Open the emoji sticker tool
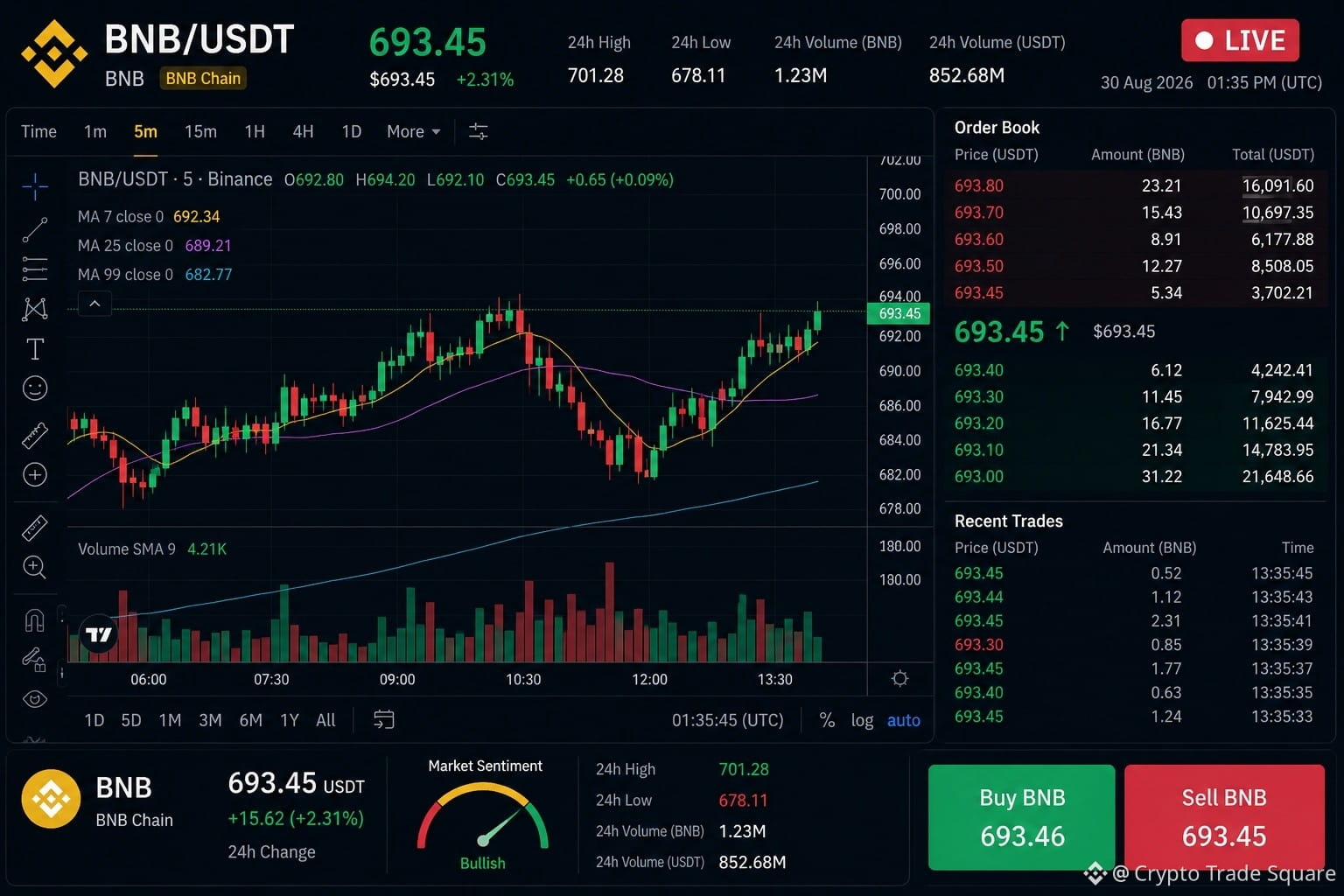This screenshot has width=1344, height=896. [35, 388]
